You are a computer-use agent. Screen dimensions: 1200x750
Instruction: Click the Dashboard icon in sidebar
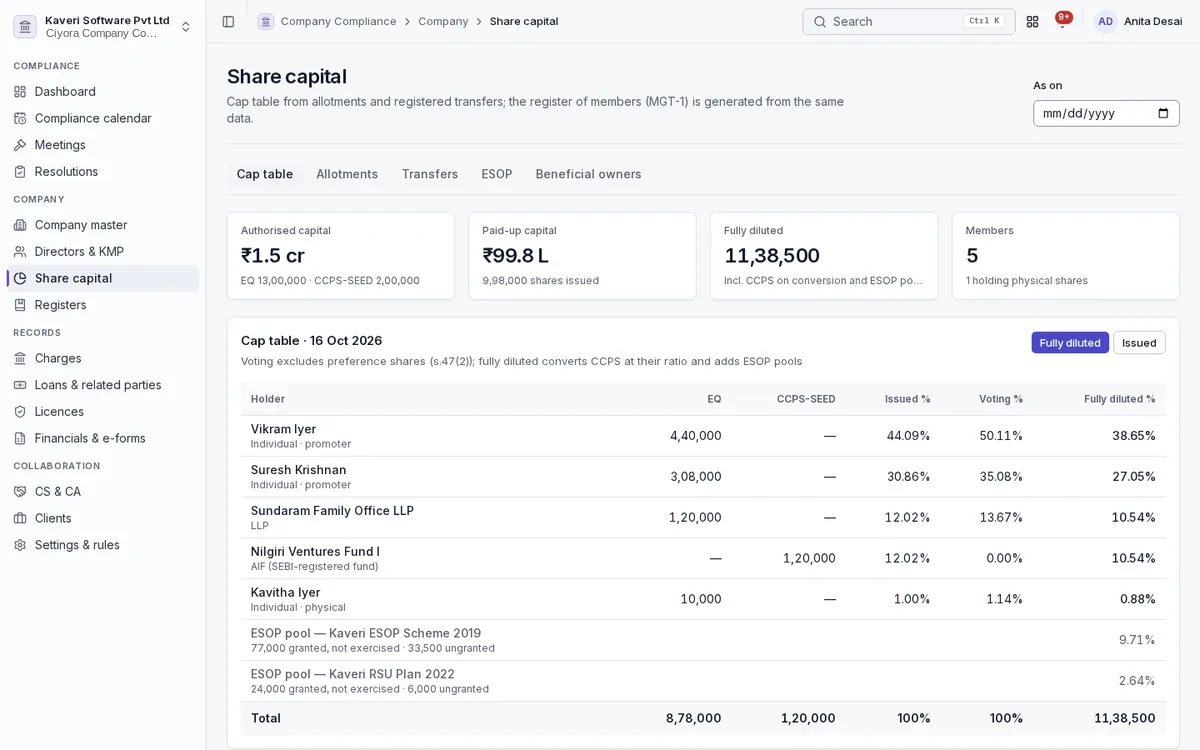click(x=20, y=92)
